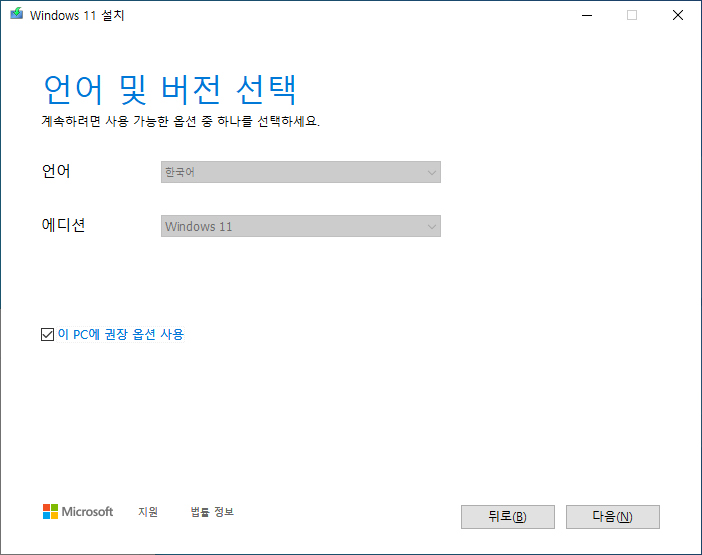Click the Microsoft logo
Screen dimensions: 702x555
coord(78,511)
